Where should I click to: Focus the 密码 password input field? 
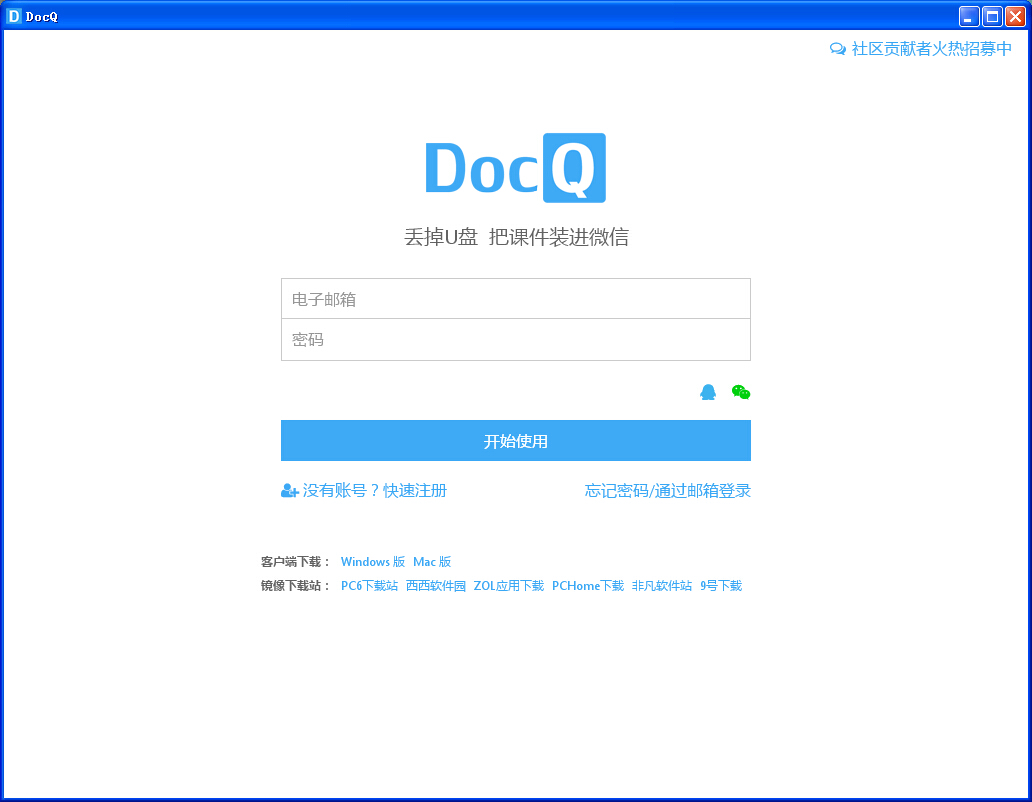click(515, 339)
